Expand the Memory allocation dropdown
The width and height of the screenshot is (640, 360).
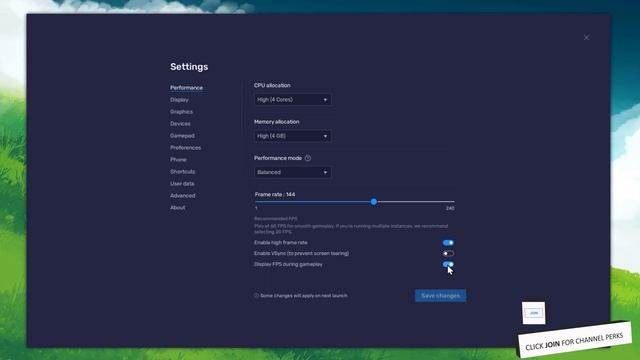click(x=292, y=136)
